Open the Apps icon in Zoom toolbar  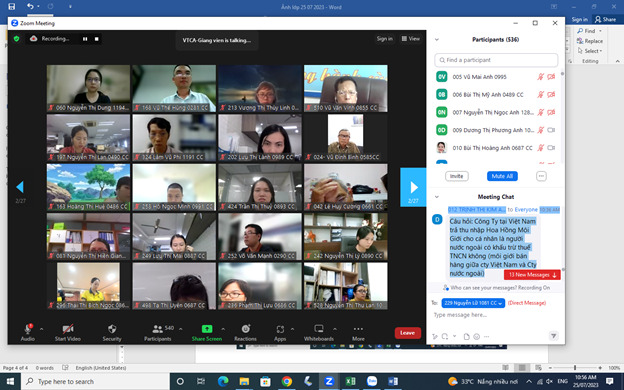pos(280,329)
